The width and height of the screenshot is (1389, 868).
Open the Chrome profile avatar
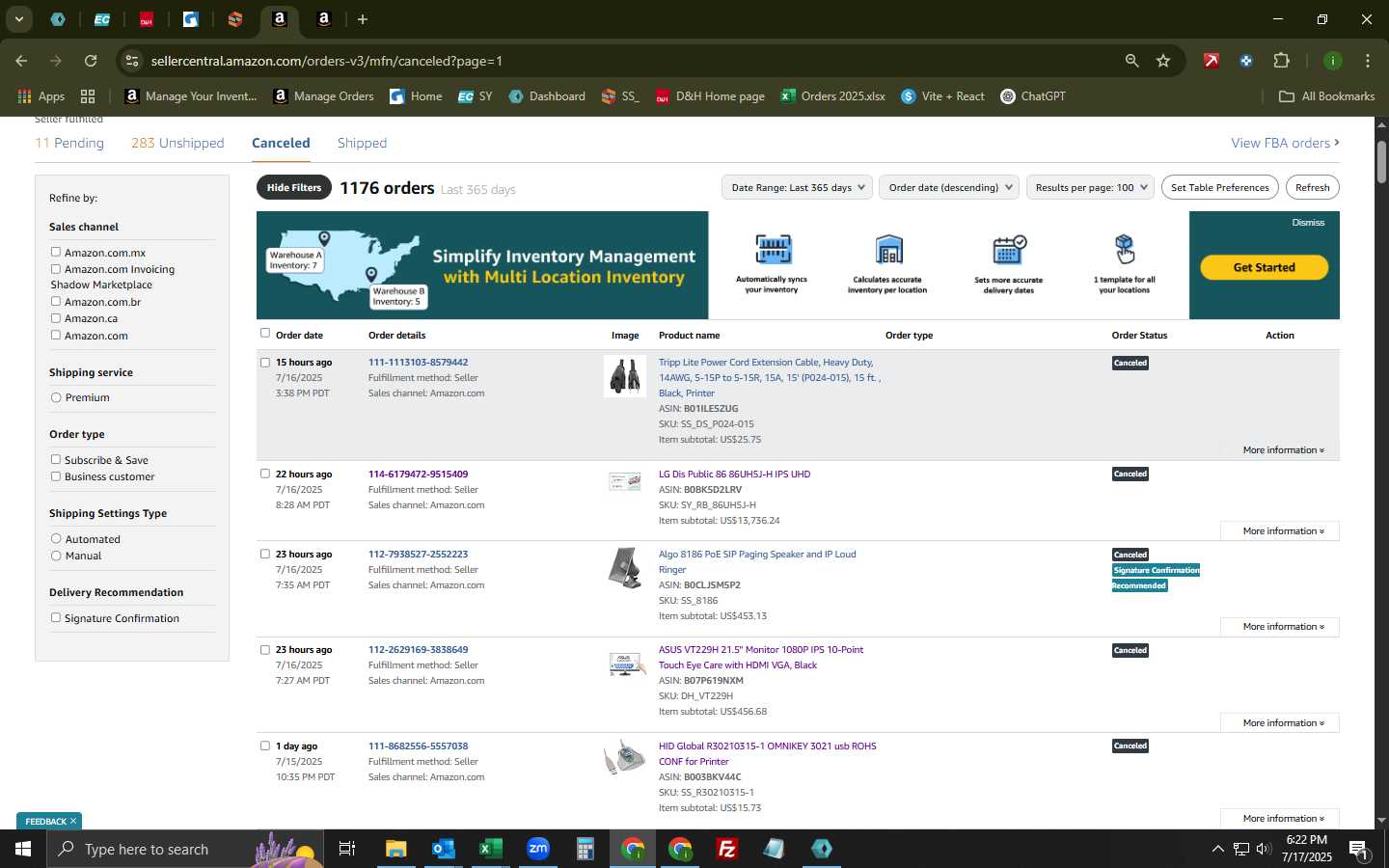click(1333, 61)
